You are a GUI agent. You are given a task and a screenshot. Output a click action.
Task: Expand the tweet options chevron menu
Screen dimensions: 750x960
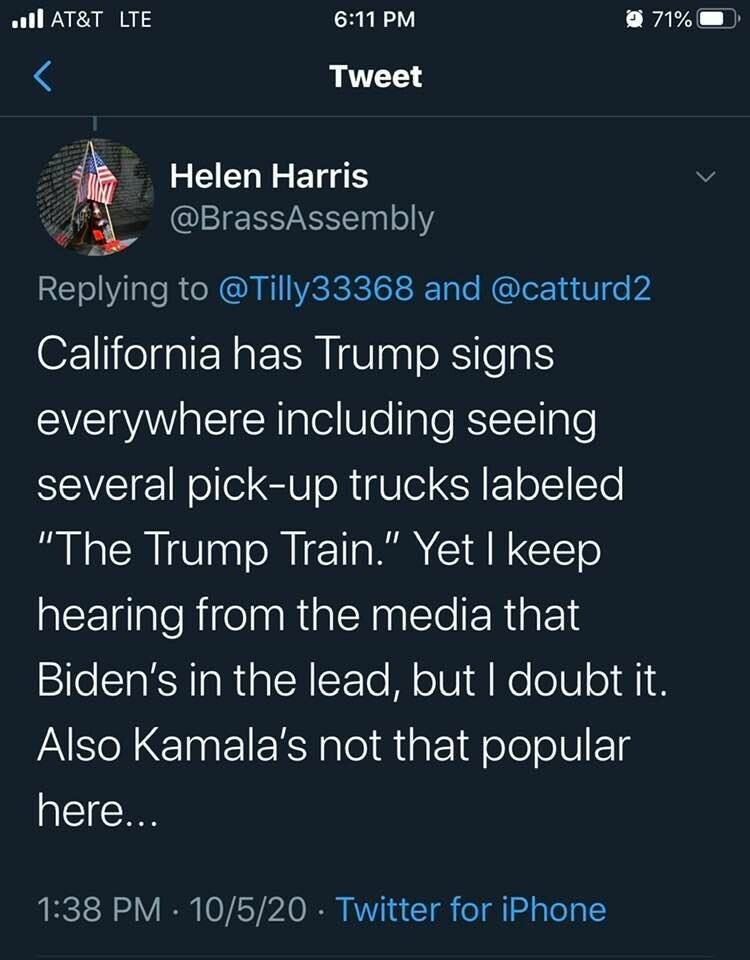706,177
